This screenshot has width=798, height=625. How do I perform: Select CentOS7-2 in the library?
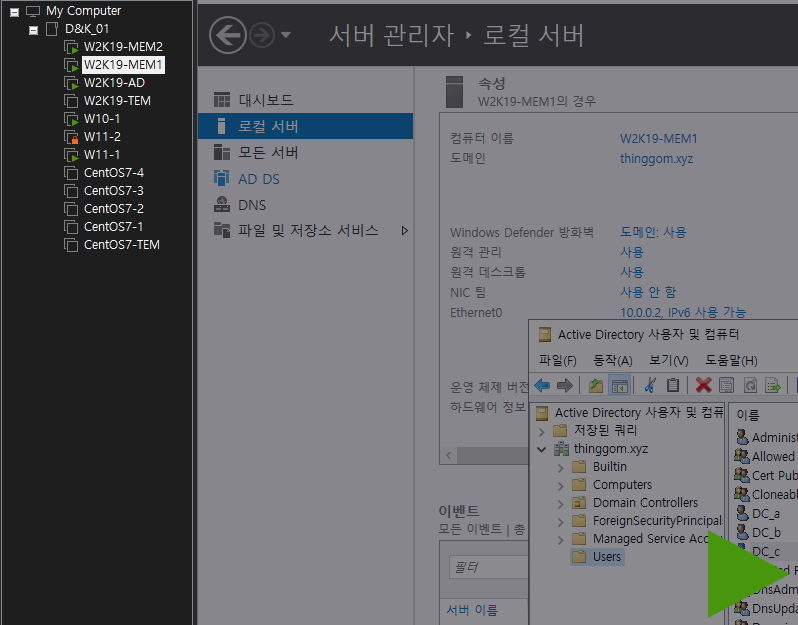pyautogui.click(x=113, y=209)
